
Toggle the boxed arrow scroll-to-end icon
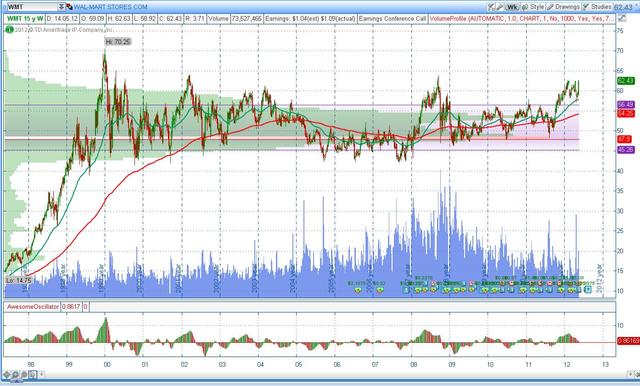tap(32, 374)
